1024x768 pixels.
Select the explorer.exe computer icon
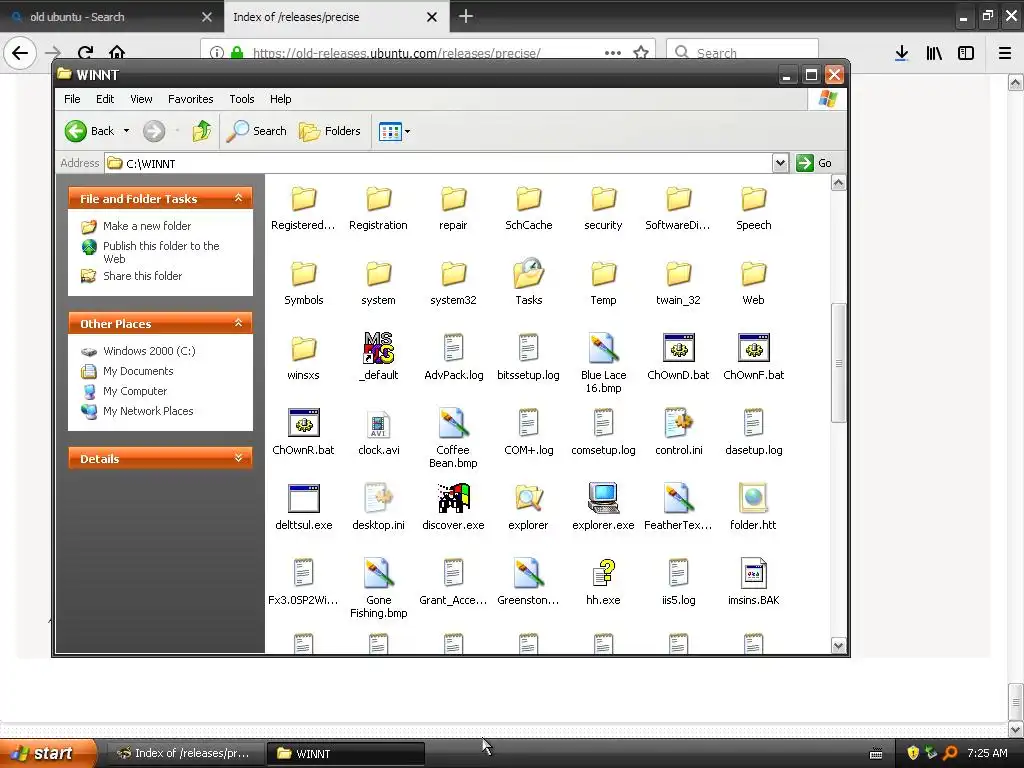pyautogui.click(x=603, y=507)
